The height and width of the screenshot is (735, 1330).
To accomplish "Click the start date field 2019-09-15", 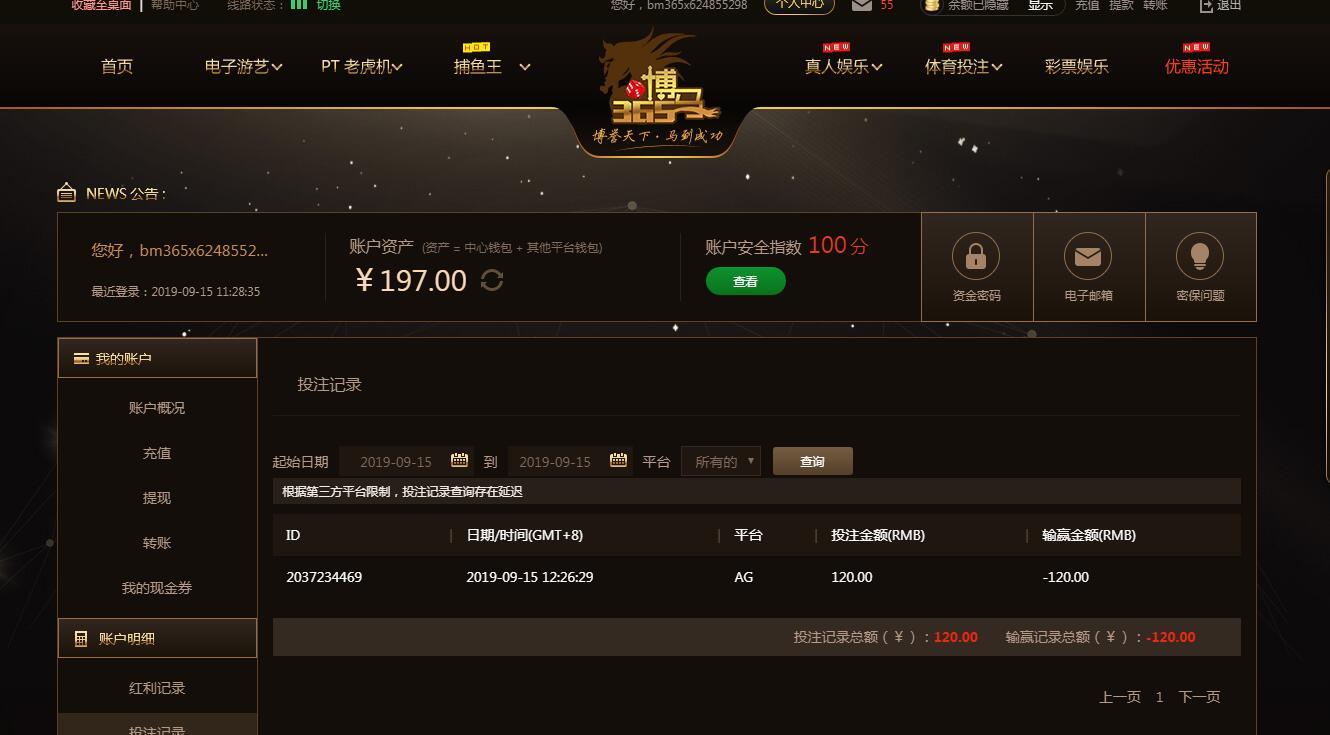I will (x=396, y=461).
